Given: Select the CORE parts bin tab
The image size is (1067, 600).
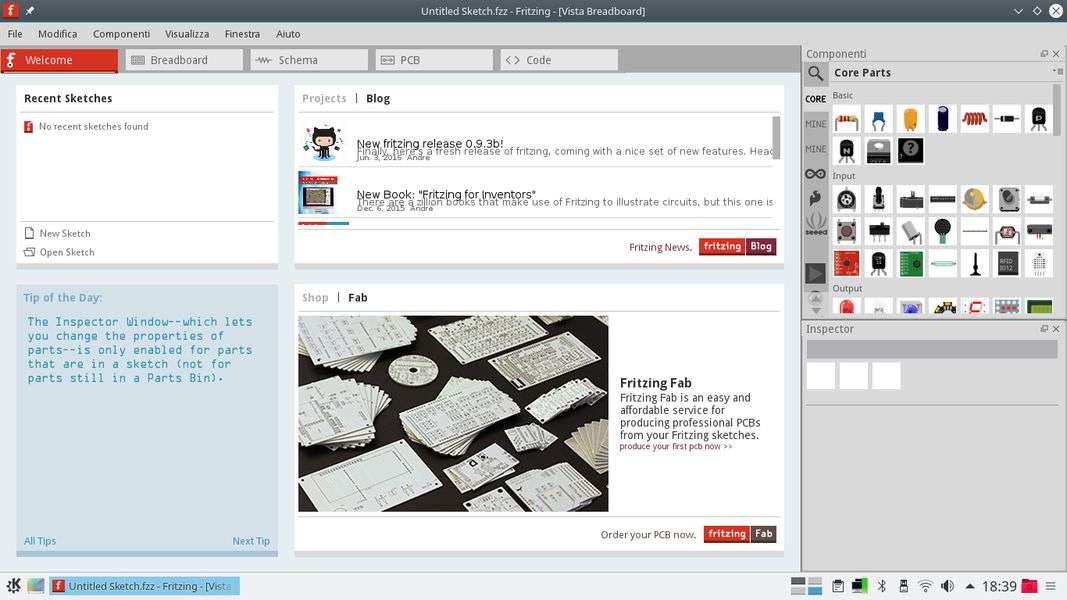Looking at the screenshot, I should 816,99.
